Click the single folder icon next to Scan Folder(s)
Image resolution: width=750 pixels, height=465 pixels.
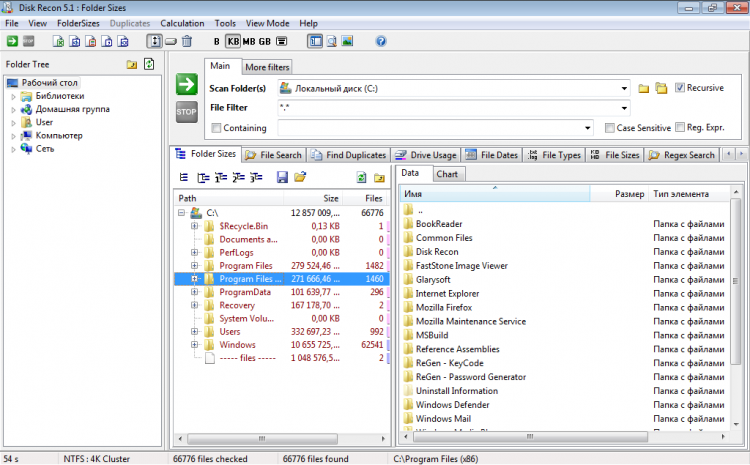[x=644, y=89]
